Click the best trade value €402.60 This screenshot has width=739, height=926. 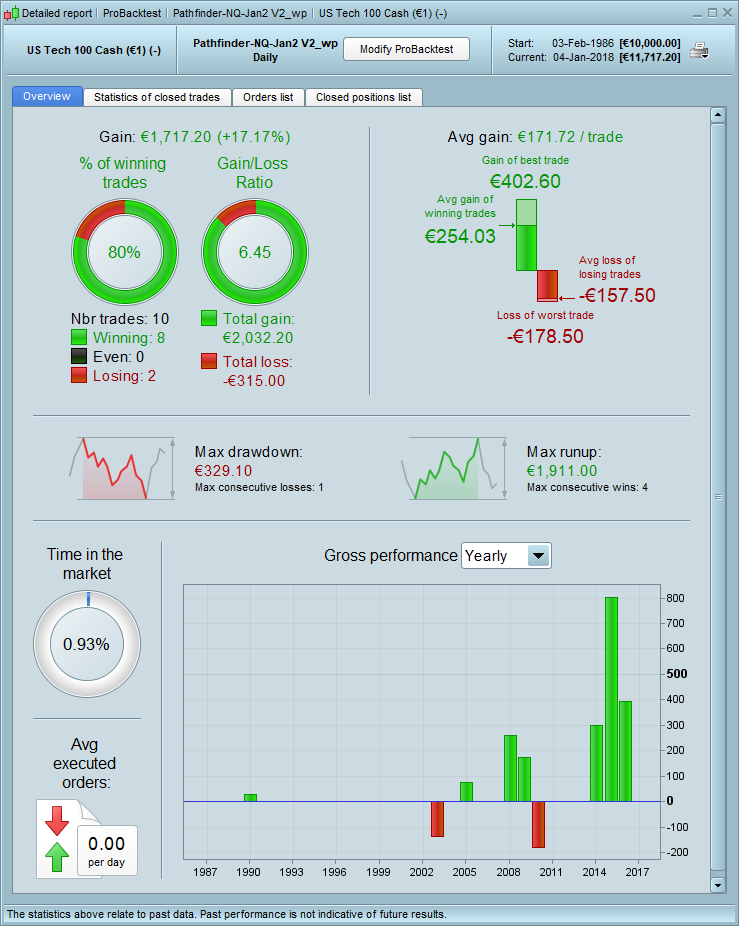click(525, 181)
